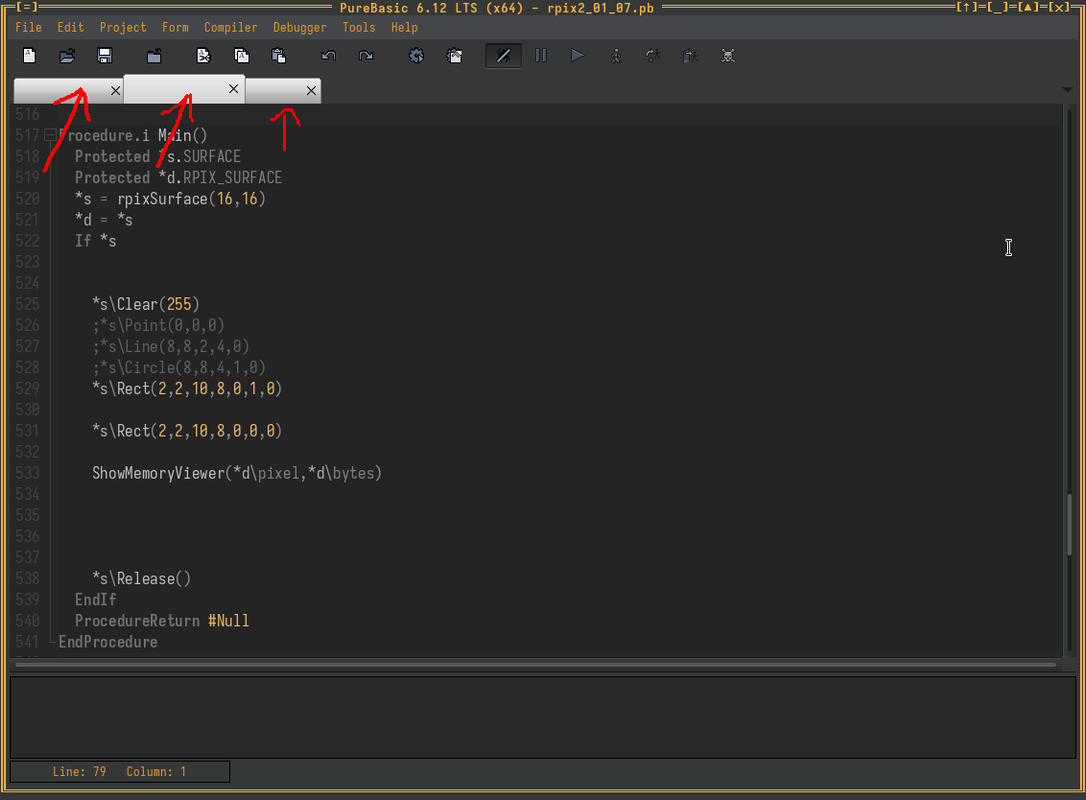Click the '*s\Clear(255)' code line
1086x800 pixels.
click(145, 304)
